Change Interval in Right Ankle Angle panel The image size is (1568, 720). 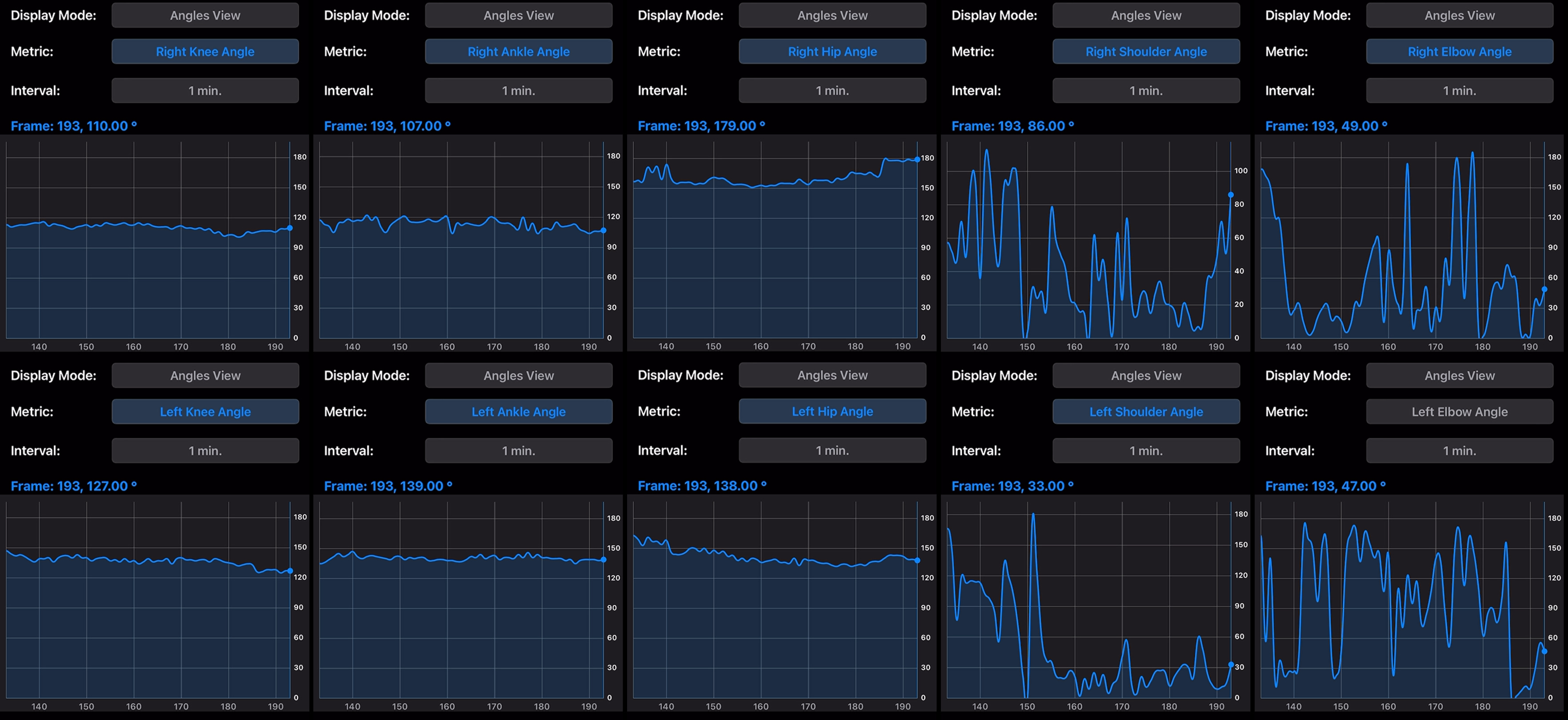click(519, 91)
